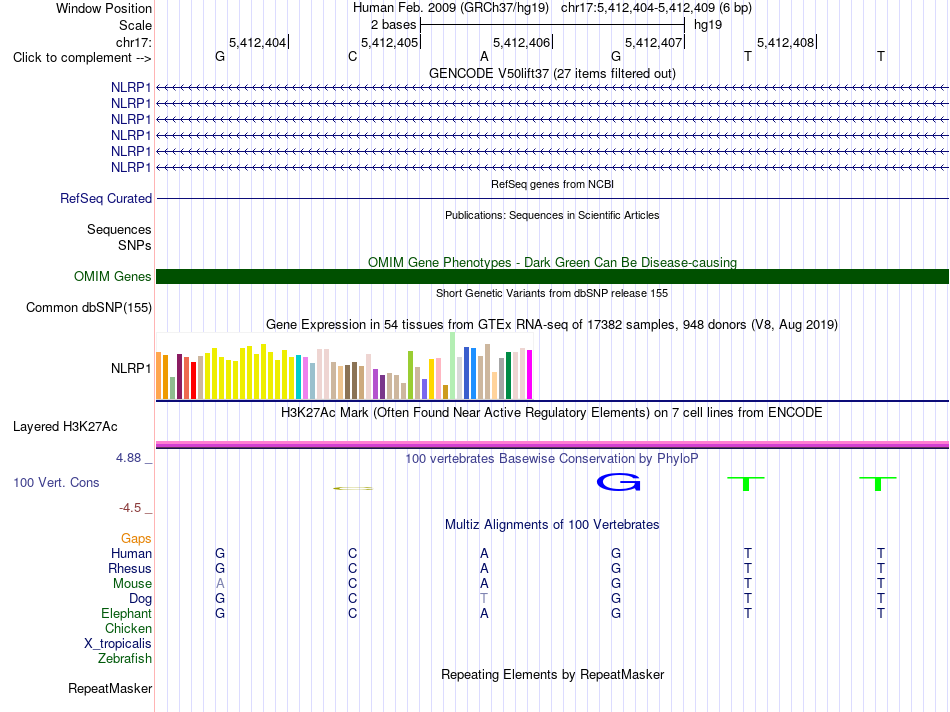Click the grey A base in the Mouse row
This screenshot has width=950, height=712.
tap(220, 584)
